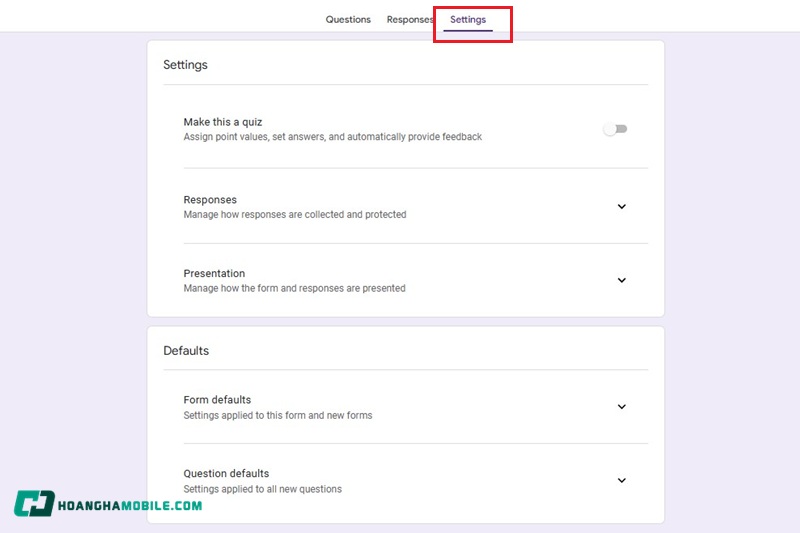Image resolution: width=800 pixels, height=533 pixels.
Task: Open the Responses tab
Action: click(x=410, y=20)
